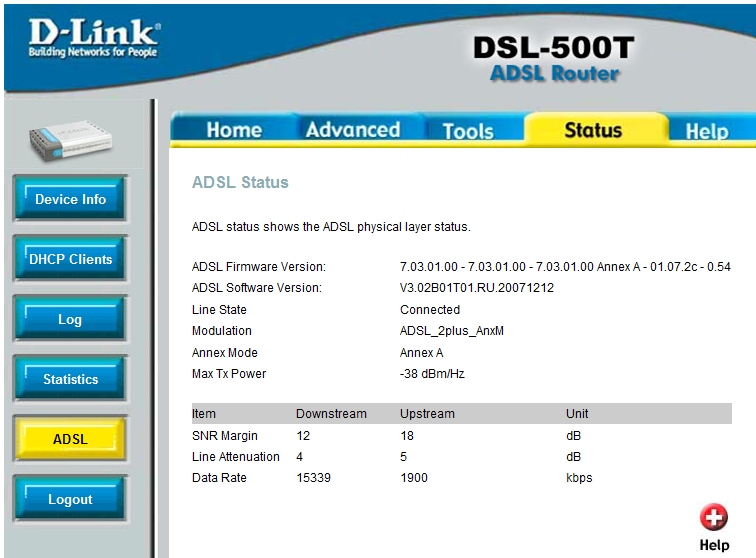Click the upstream attenuation value 5
Viewport: 756px width, 558px height.
404,457
